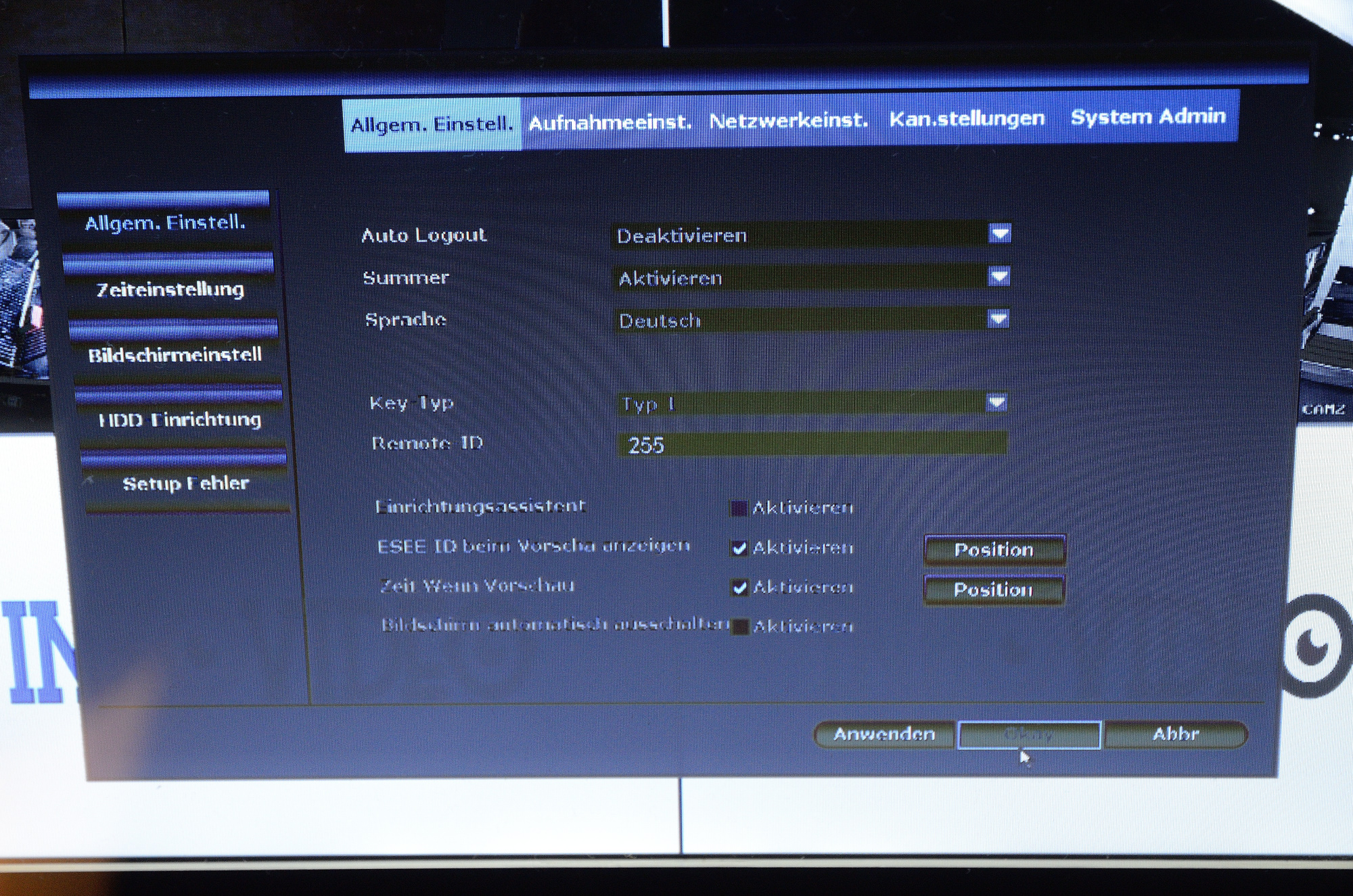Enable Bildschirm automatisch ausschalten checkbox
This screenshot has width=1353, height=896.
(740, 626)
